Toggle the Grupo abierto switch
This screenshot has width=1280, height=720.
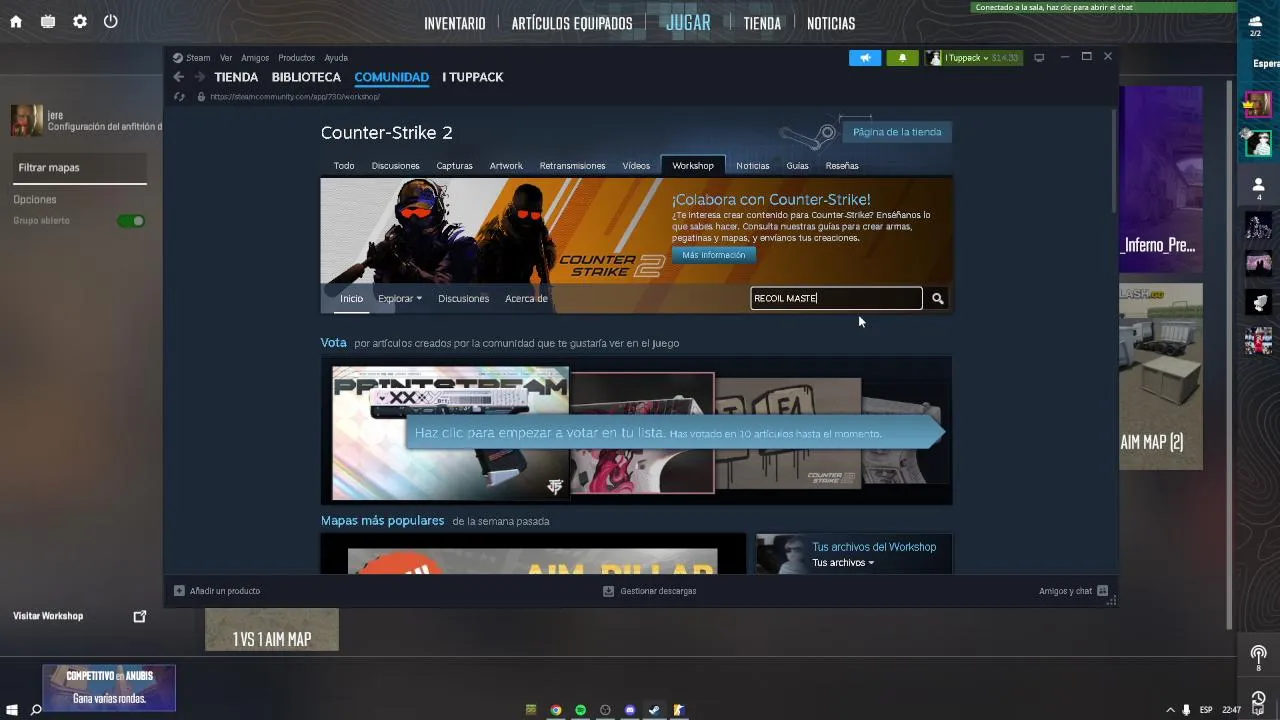131,221
